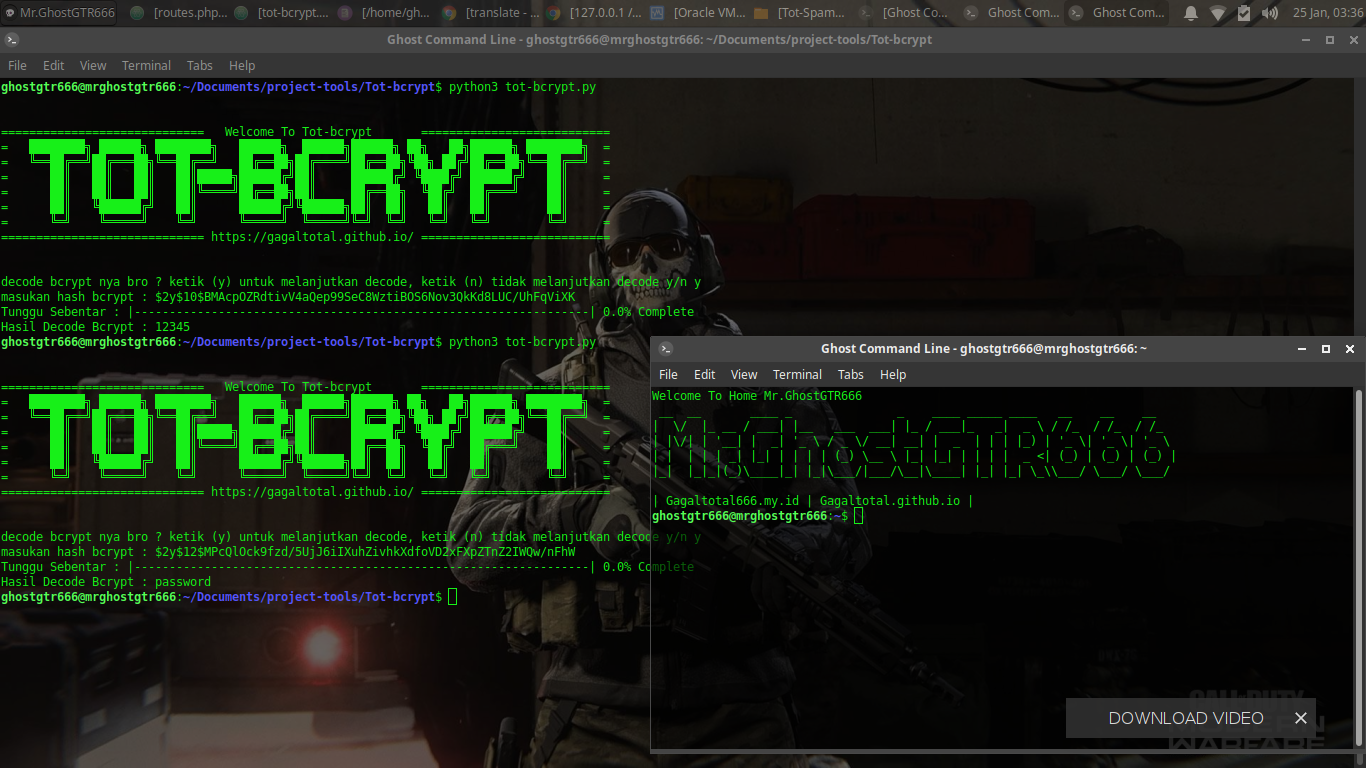The height and width of the screenshot is (768, 1366).
Task: Open the volume speaker indicator
Action: 1270,13
